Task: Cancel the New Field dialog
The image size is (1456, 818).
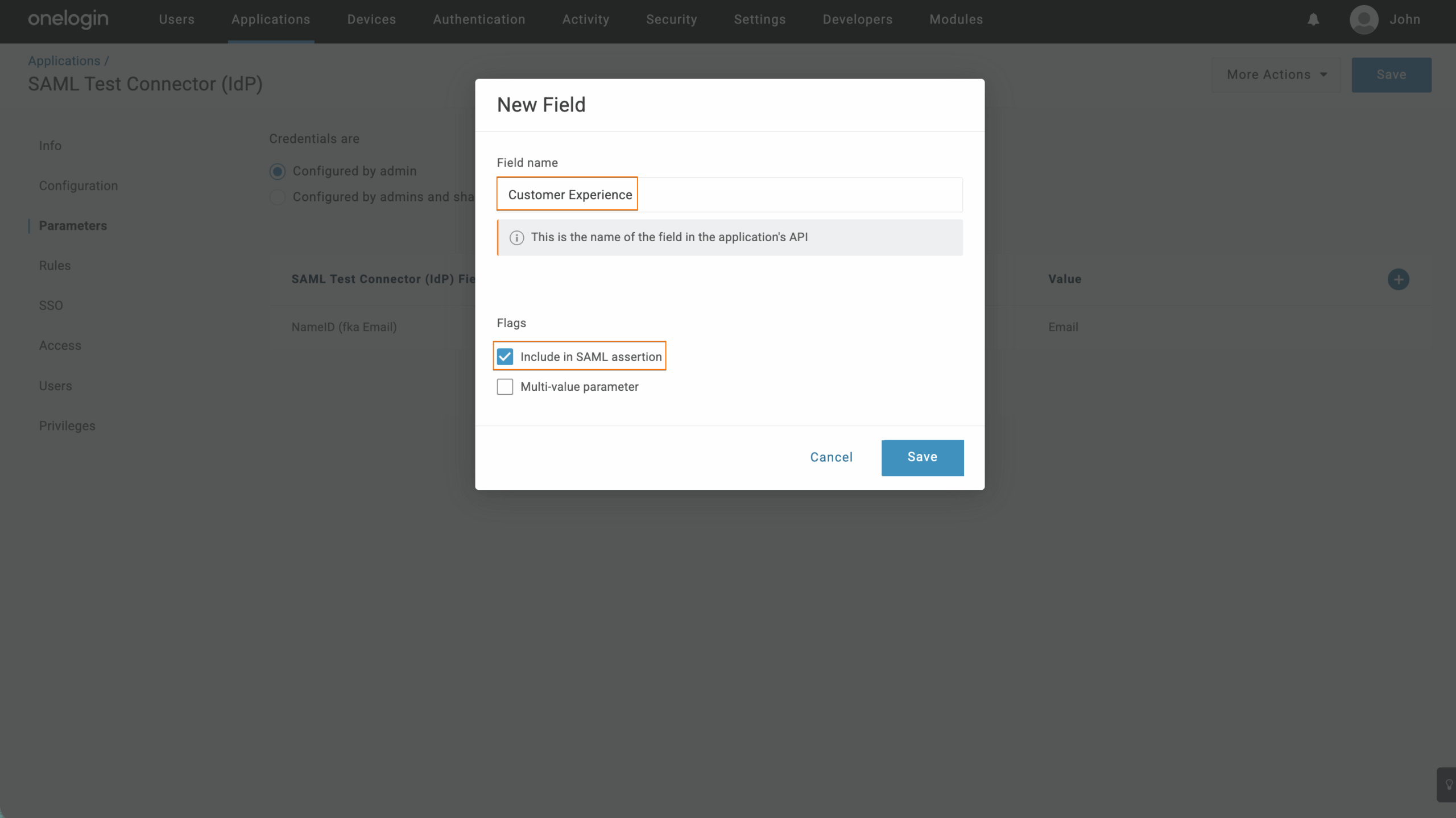Action: click(831, 457)
